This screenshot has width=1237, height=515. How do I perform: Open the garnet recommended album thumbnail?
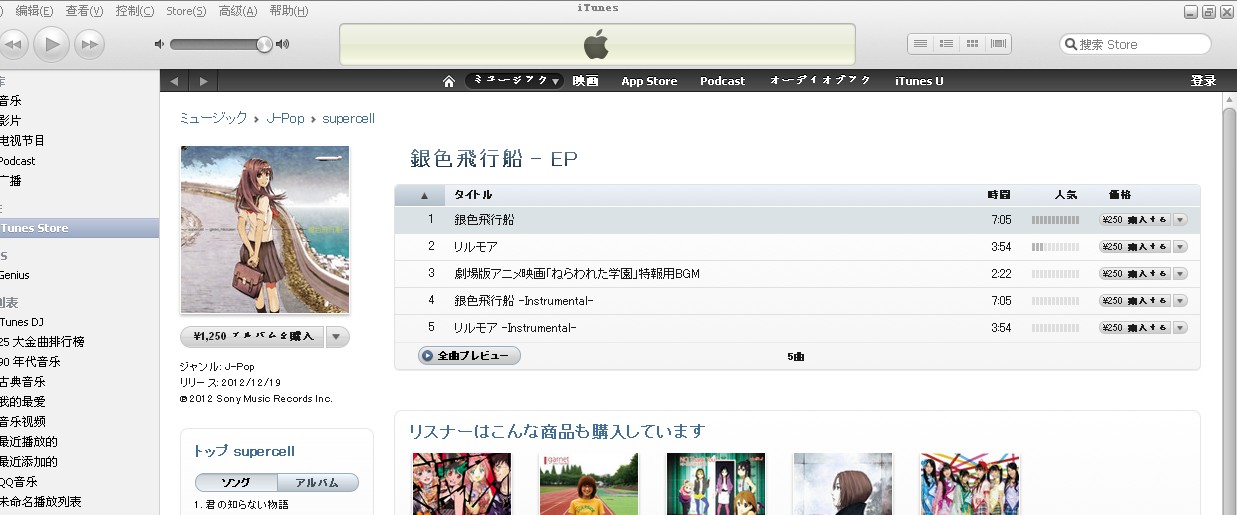[588, 483]
